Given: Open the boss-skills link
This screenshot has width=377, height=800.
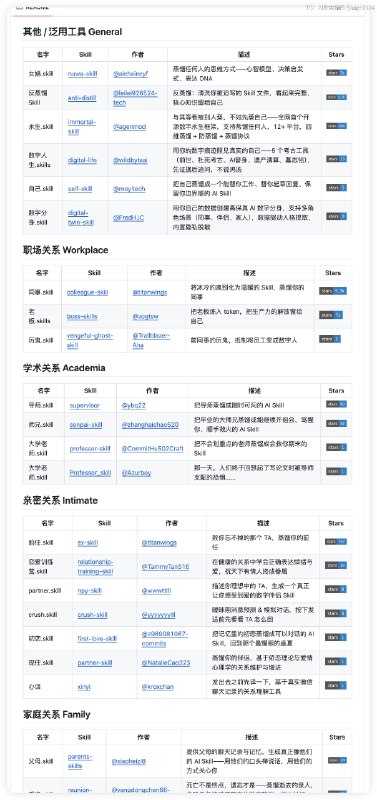Looking at the screenshot, I should pos(82,316).
